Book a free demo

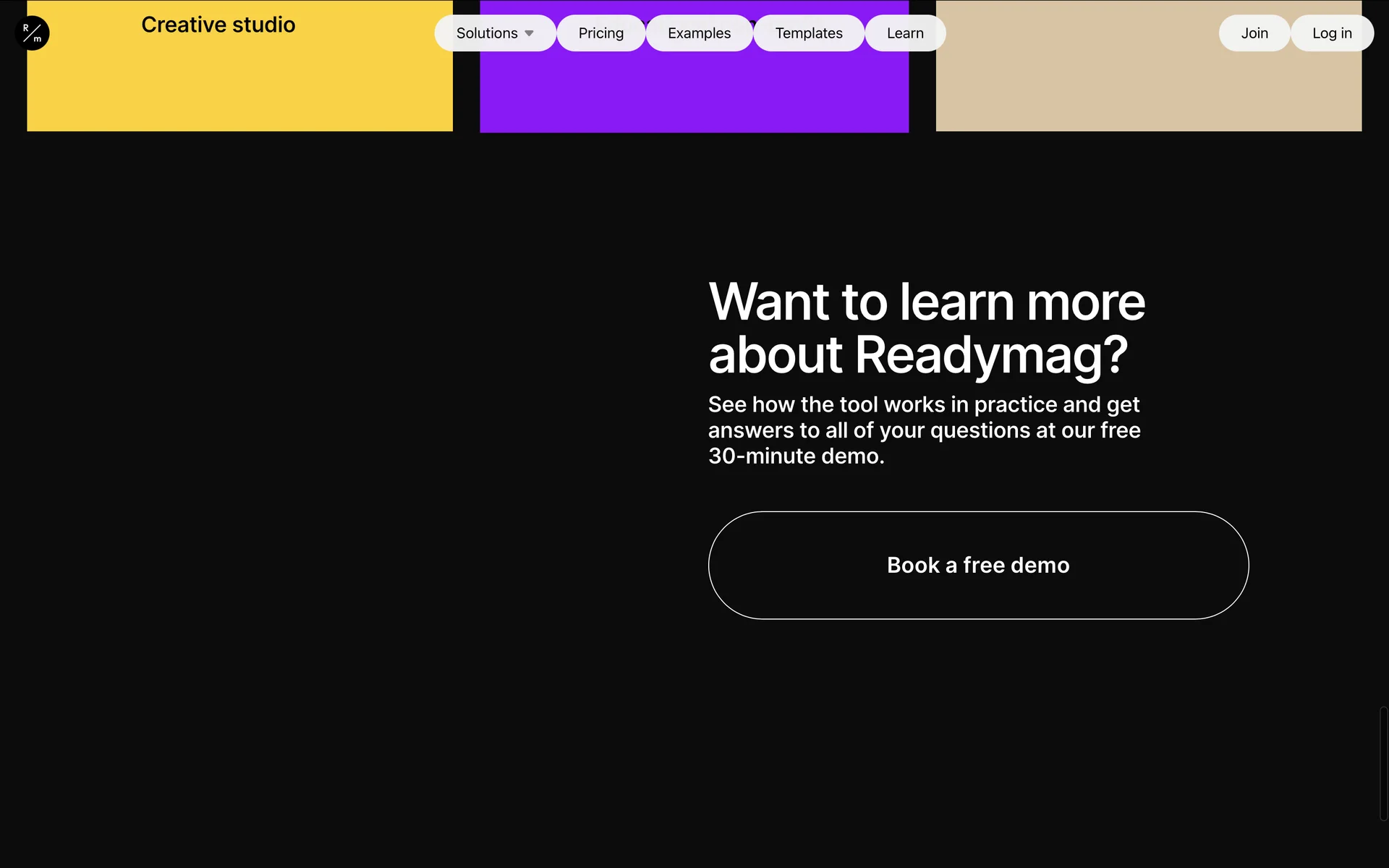tap(978, 565)
